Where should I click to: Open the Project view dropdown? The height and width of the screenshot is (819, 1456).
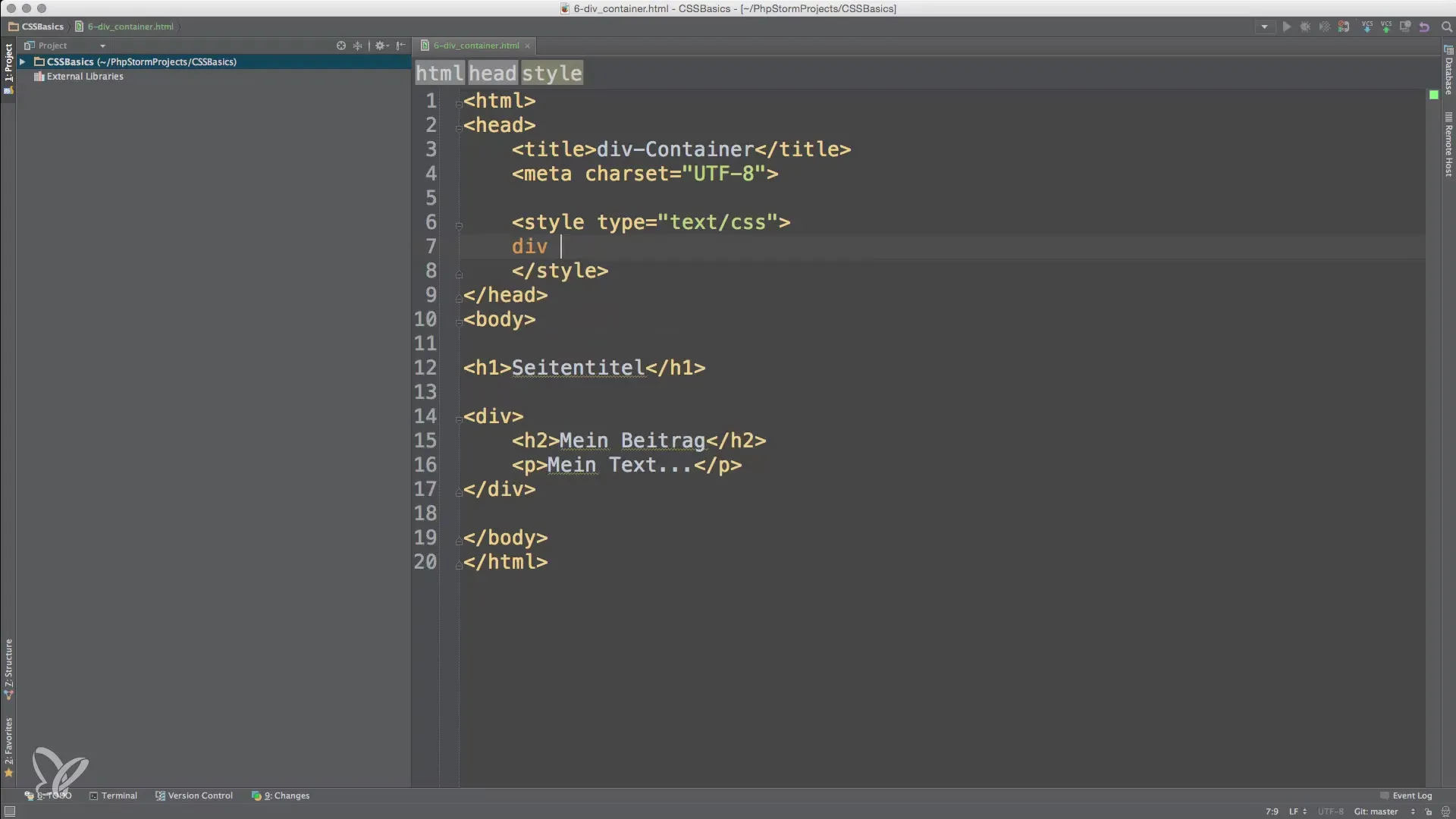(x=102, y=45)
